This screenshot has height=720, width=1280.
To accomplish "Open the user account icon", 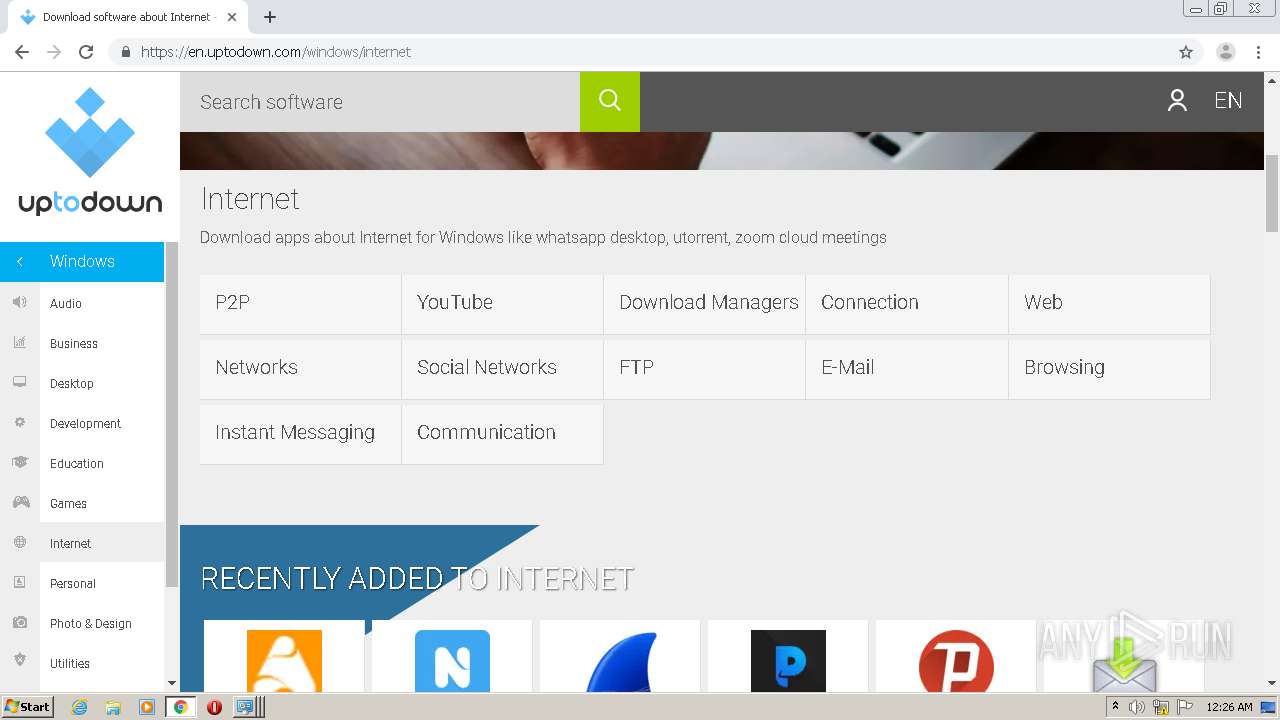I will click(x=1177, y=101).
